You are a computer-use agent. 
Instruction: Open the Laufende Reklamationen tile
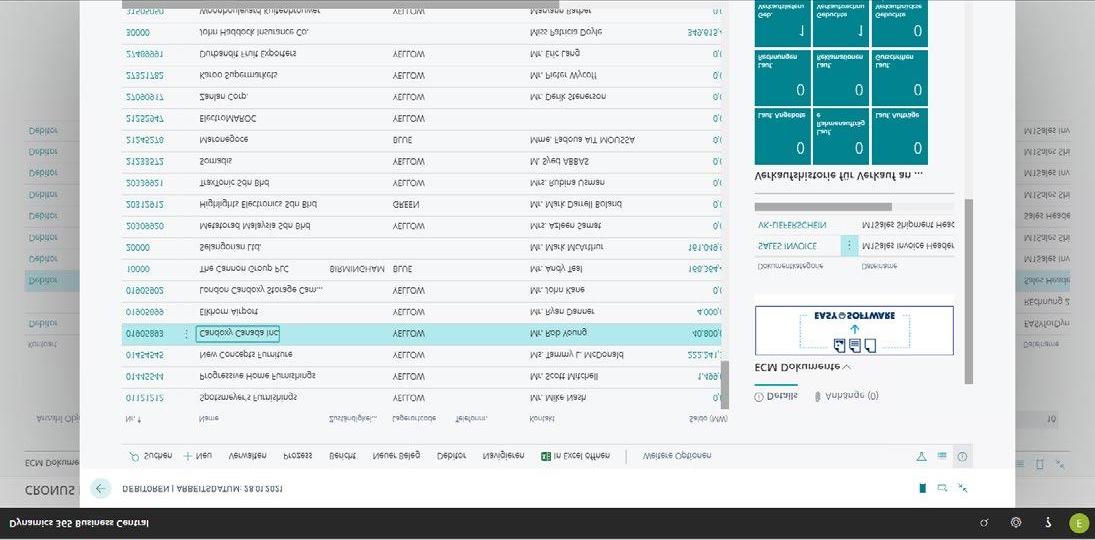click(x=841, y=78)
